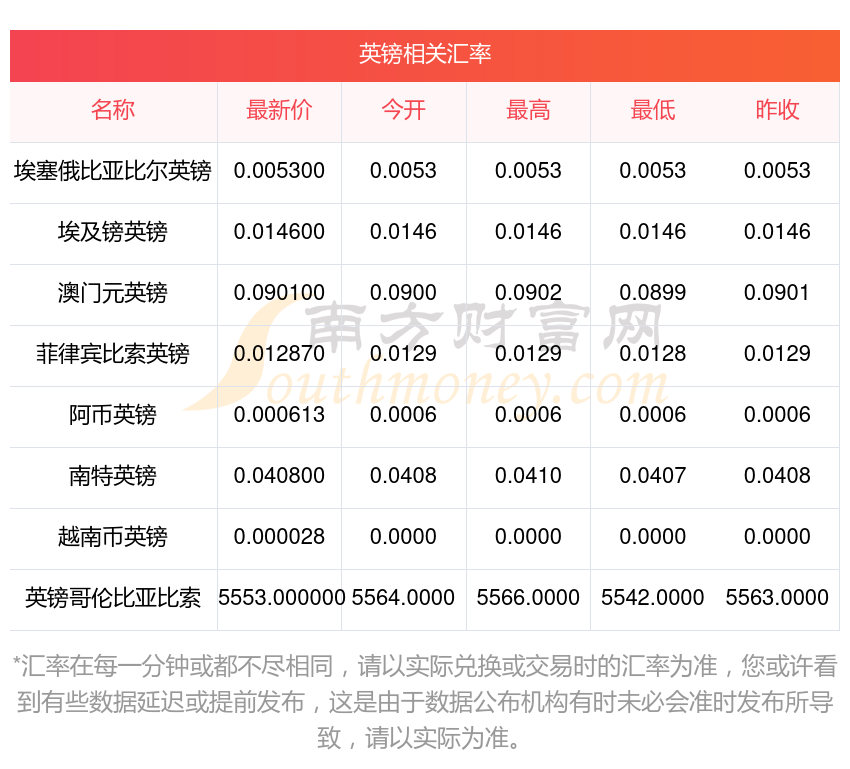
Task: Click the 菲律宾比索英镑 row name
Action: tap(113, 354)
